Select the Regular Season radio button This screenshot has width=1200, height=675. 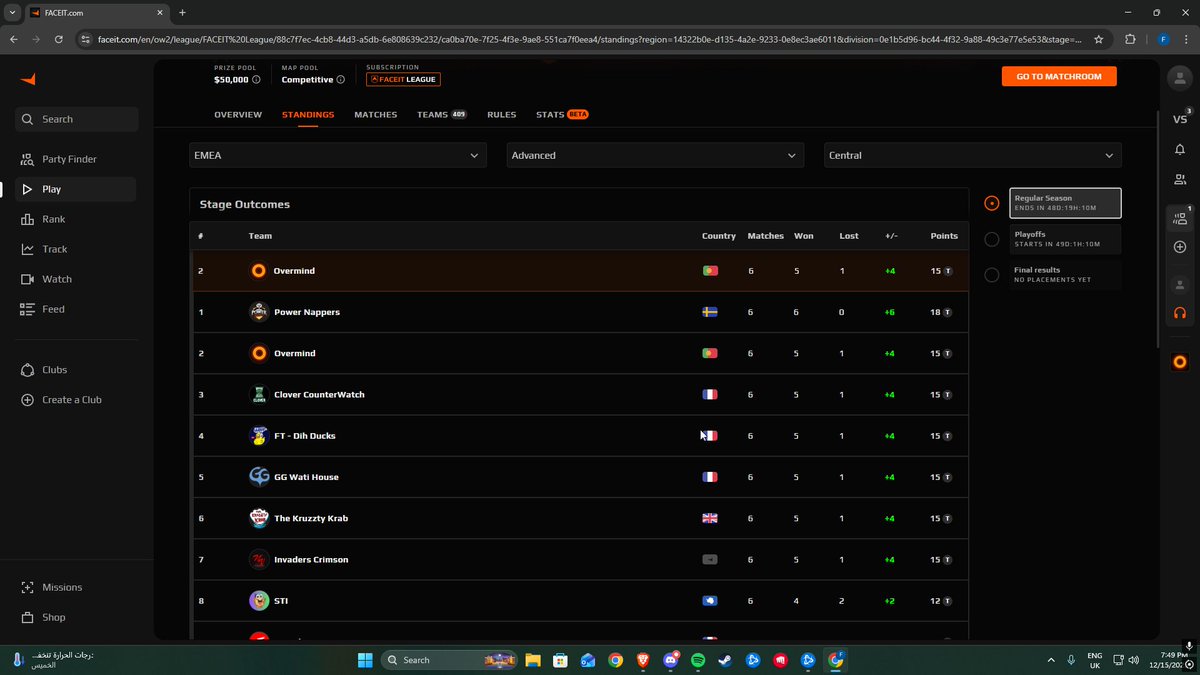(x=991, y=203)
